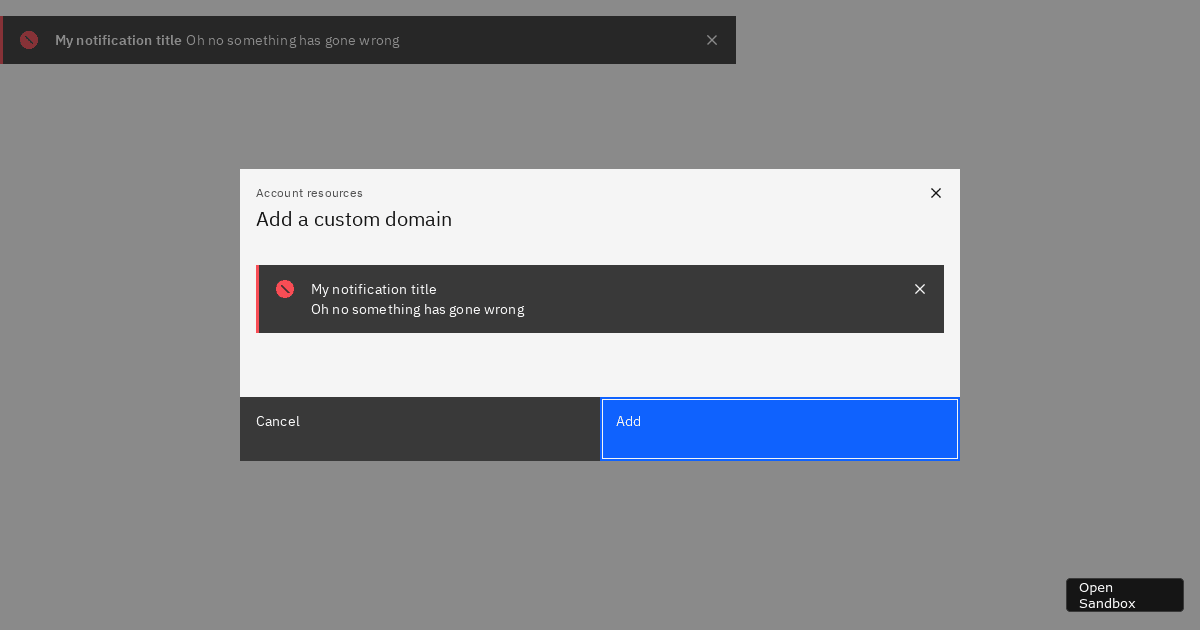
Task: Click the error icon inside the modal notification
Action: click(285, 289)
